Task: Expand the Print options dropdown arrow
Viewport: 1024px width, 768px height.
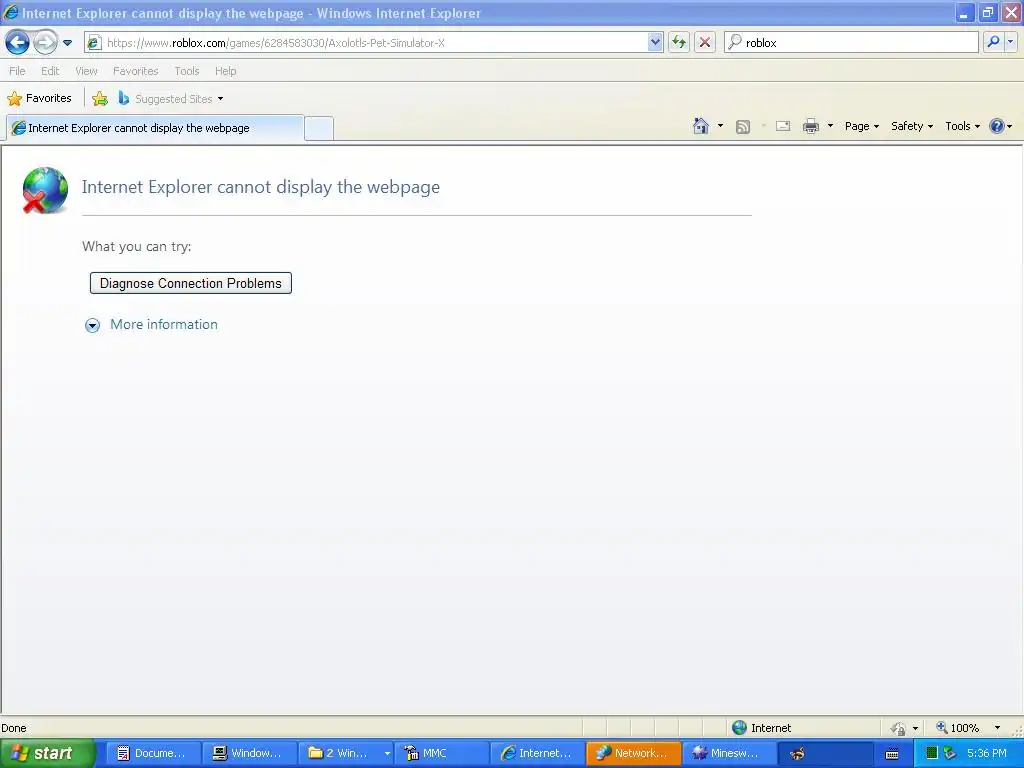Action: coord(830,126)
